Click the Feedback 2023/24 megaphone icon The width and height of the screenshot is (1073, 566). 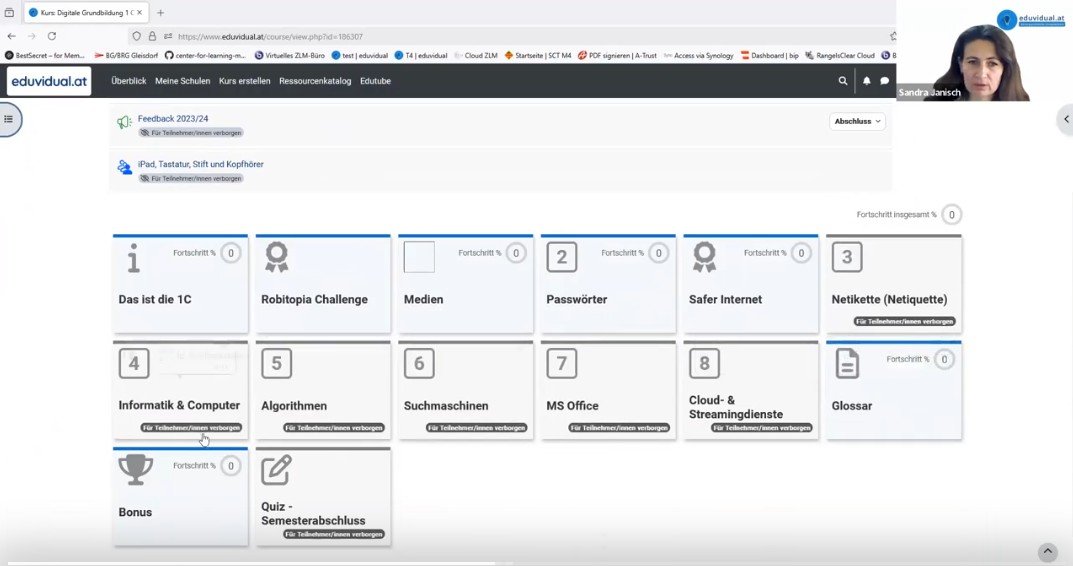pyautogui.click(x=124, y=122)
